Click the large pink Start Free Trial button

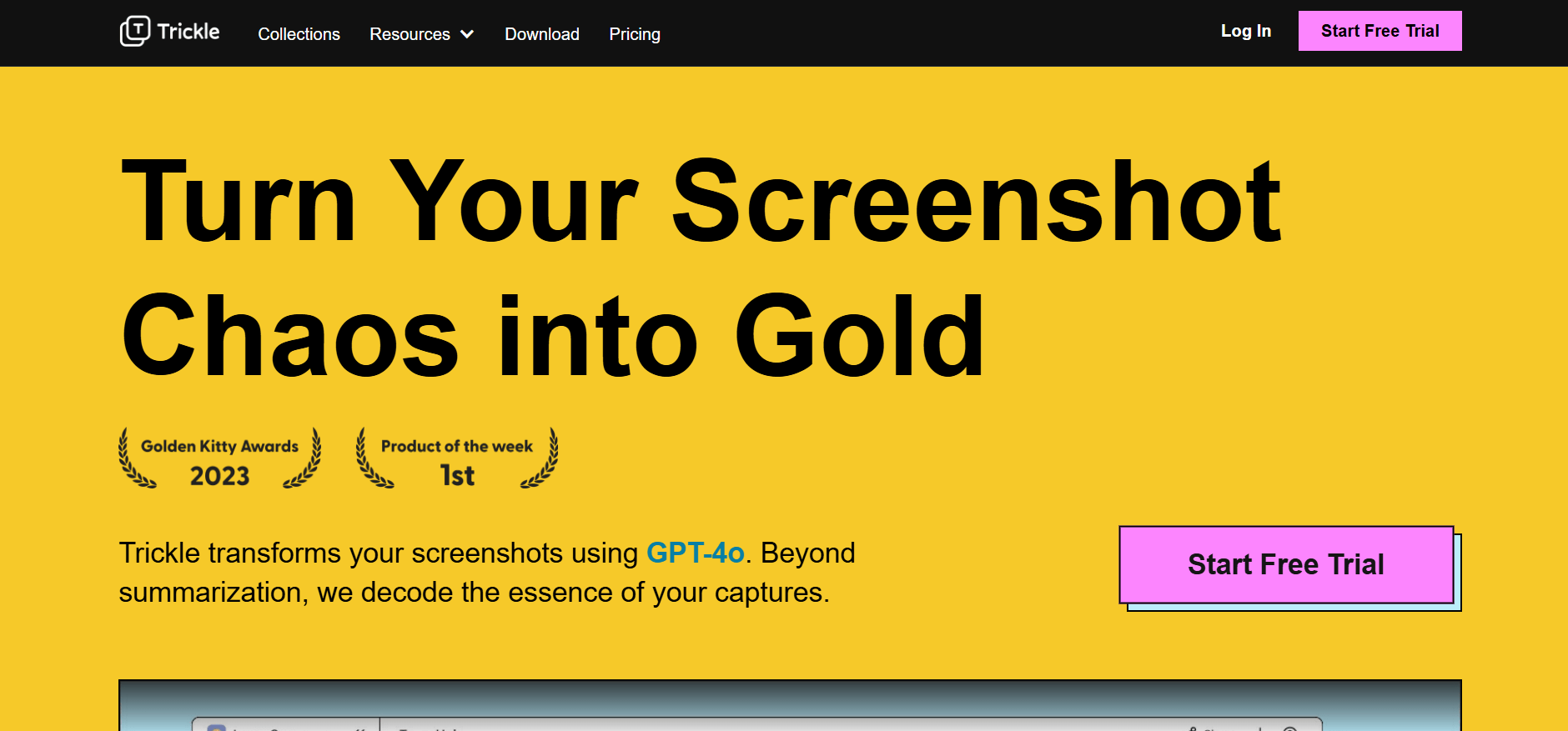pyautogui.click(x=1286, y=564)
